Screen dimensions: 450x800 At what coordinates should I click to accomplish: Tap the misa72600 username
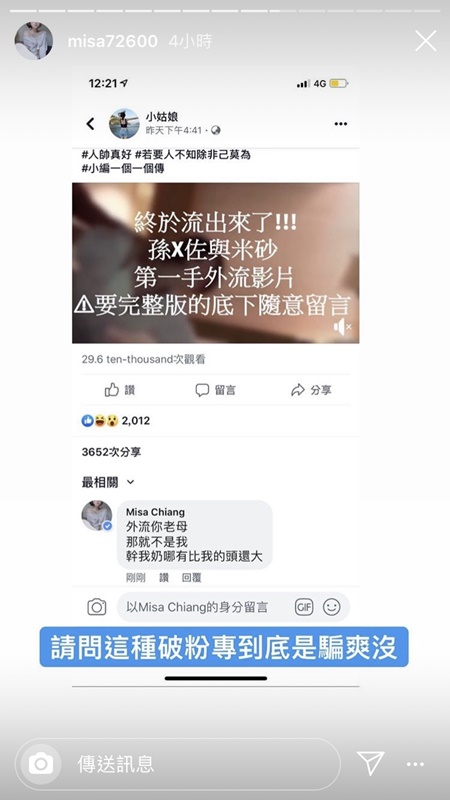(113, 41)
